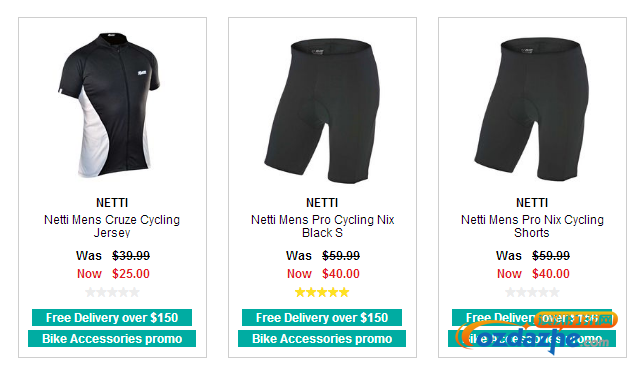
Task: Open the Pro Cycling Nix Black S image
Action: point(322,110)
